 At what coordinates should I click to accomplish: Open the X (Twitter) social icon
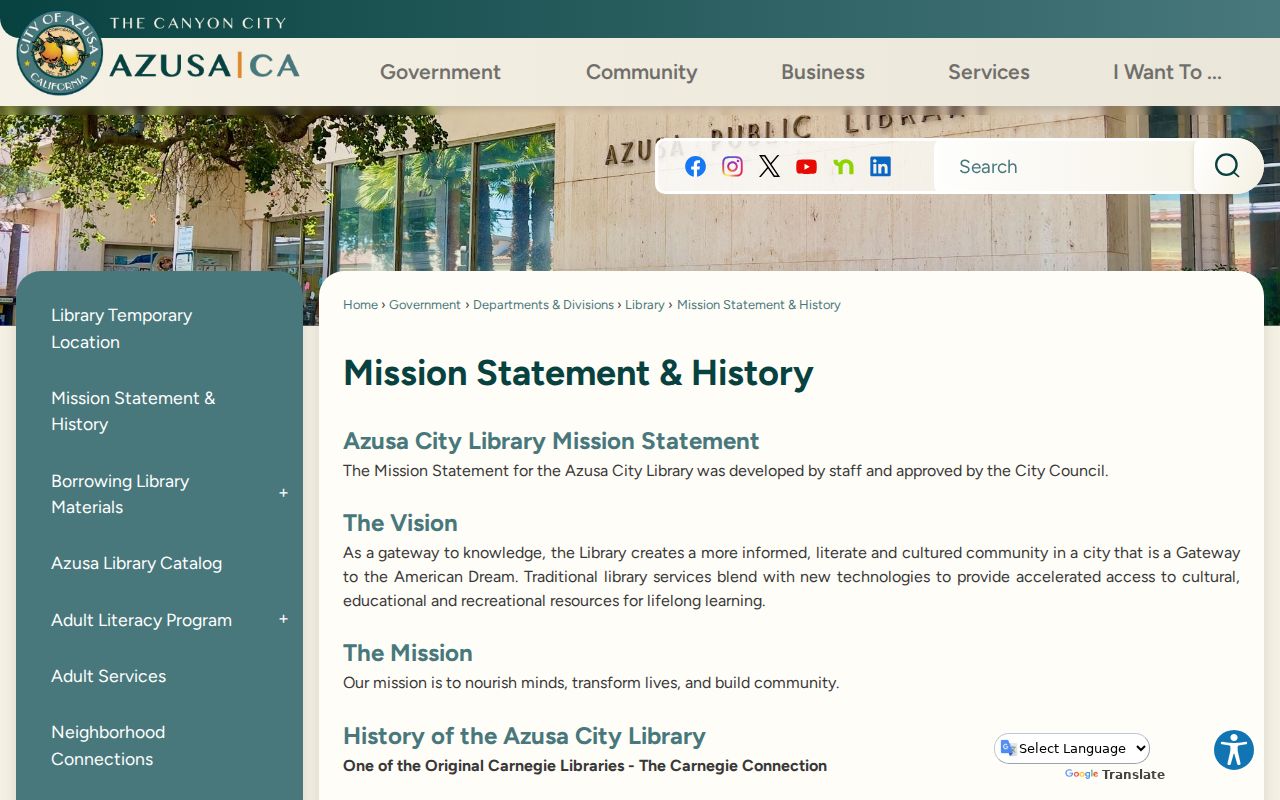tap(769, 167)
